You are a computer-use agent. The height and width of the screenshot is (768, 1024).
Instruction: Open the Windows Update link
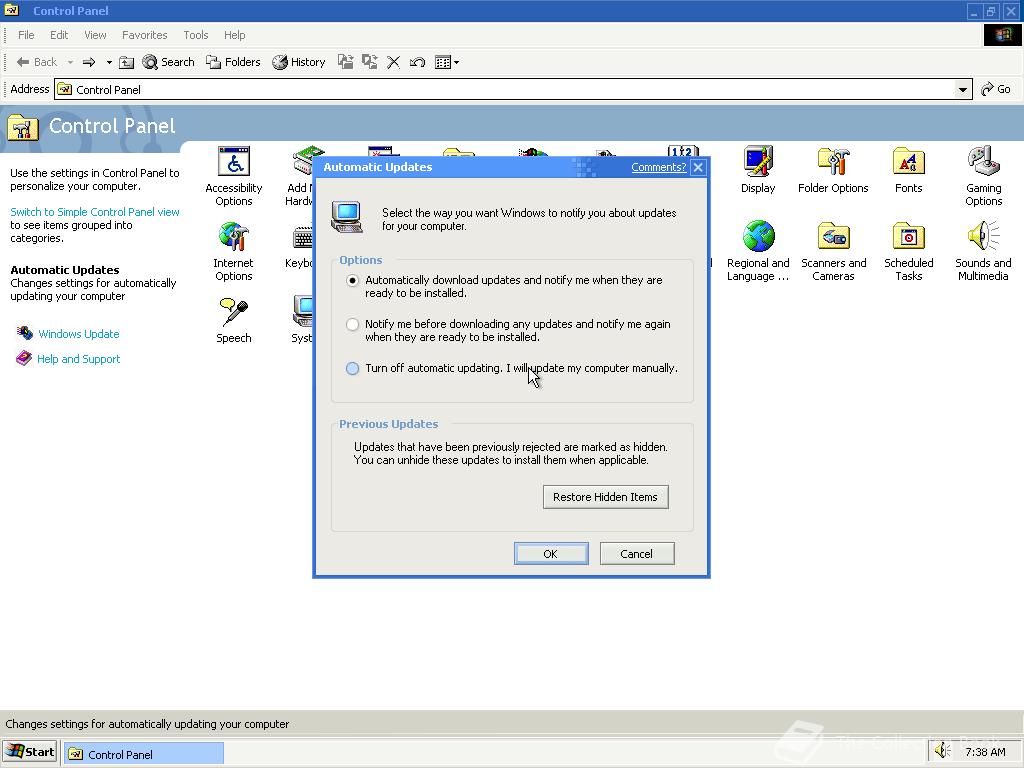pyautogui.click(x=78, y=334)
